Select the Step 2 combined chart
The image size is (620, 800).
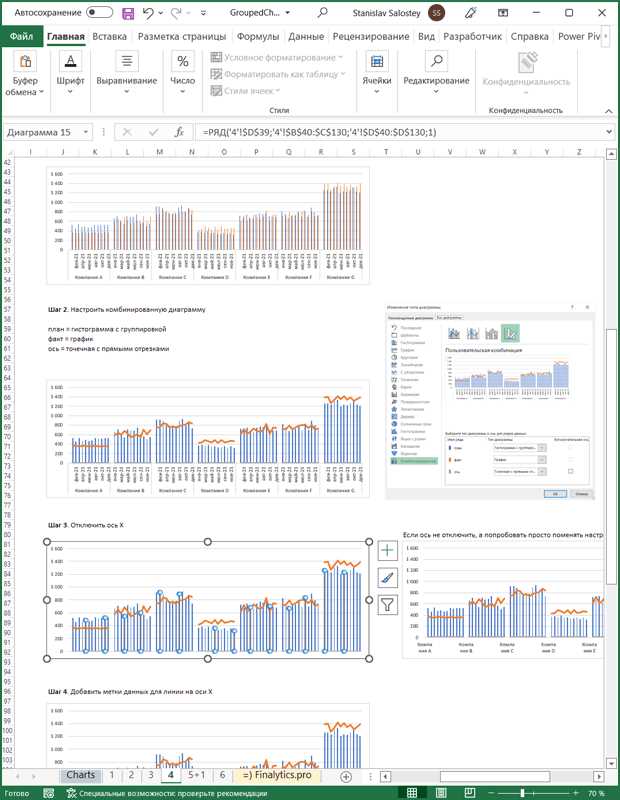pyautogui.click(x=208, y=439)
